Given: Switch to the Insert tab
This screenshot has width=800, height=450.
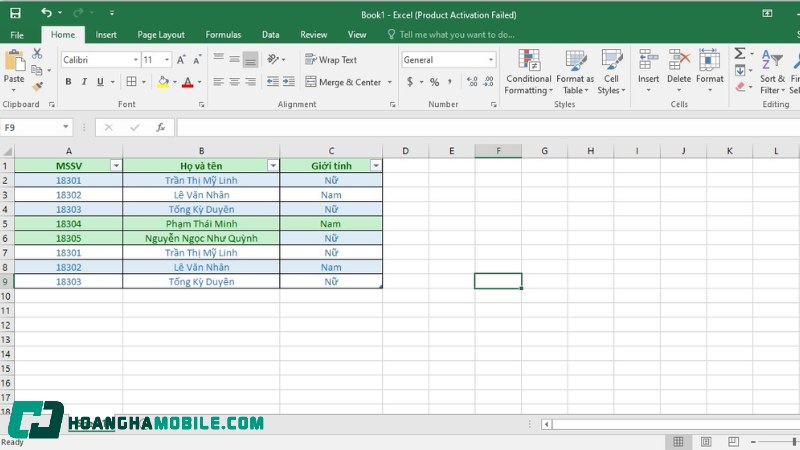Looking at the screenshot, I should tap(106, 35).
